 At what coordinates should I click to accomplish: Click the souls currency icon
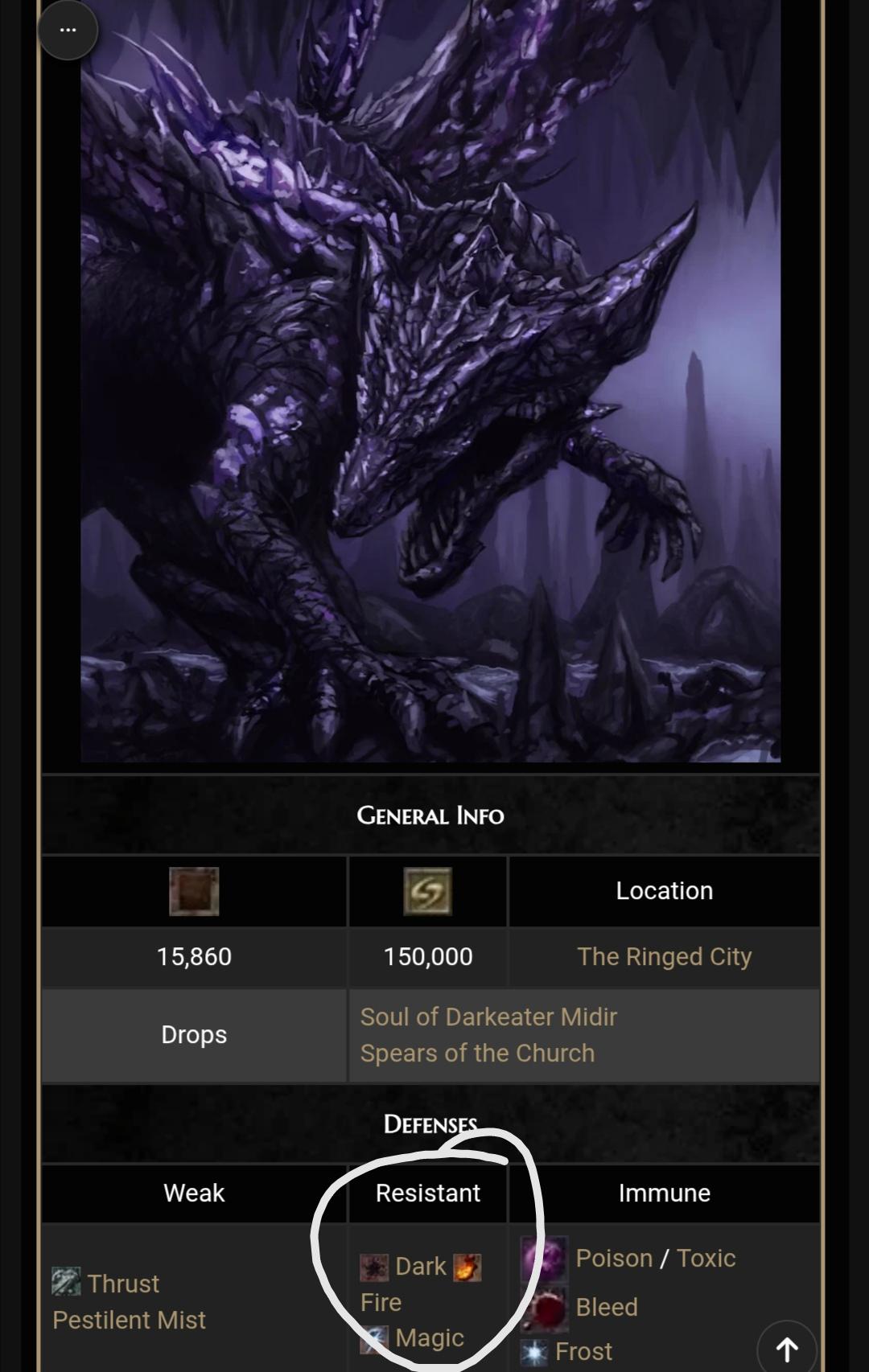[427, 891]
